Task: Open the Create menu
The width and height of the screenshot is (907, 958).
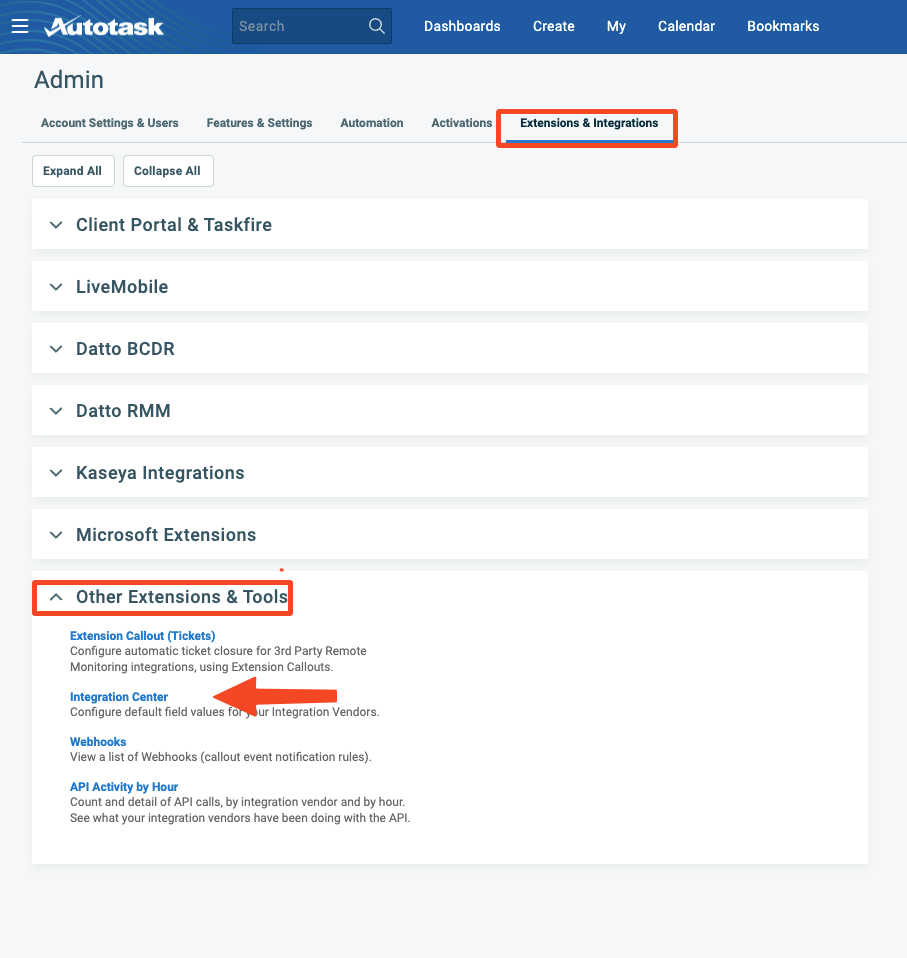Action: click(x=553, y=26)
